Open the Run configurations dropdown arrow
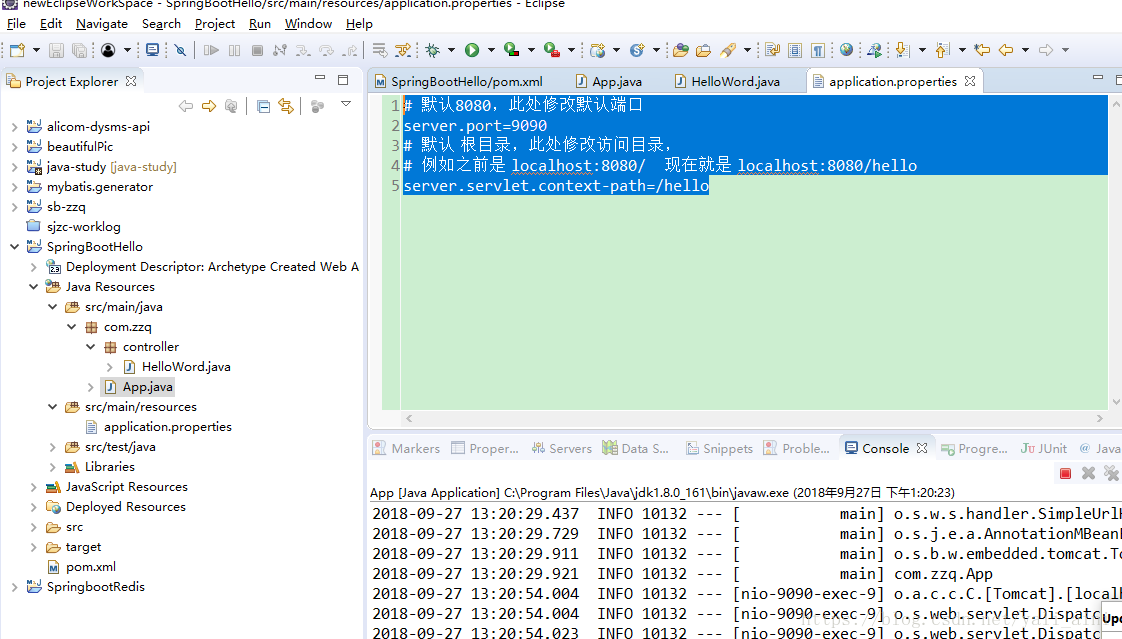 pos(491,50)
